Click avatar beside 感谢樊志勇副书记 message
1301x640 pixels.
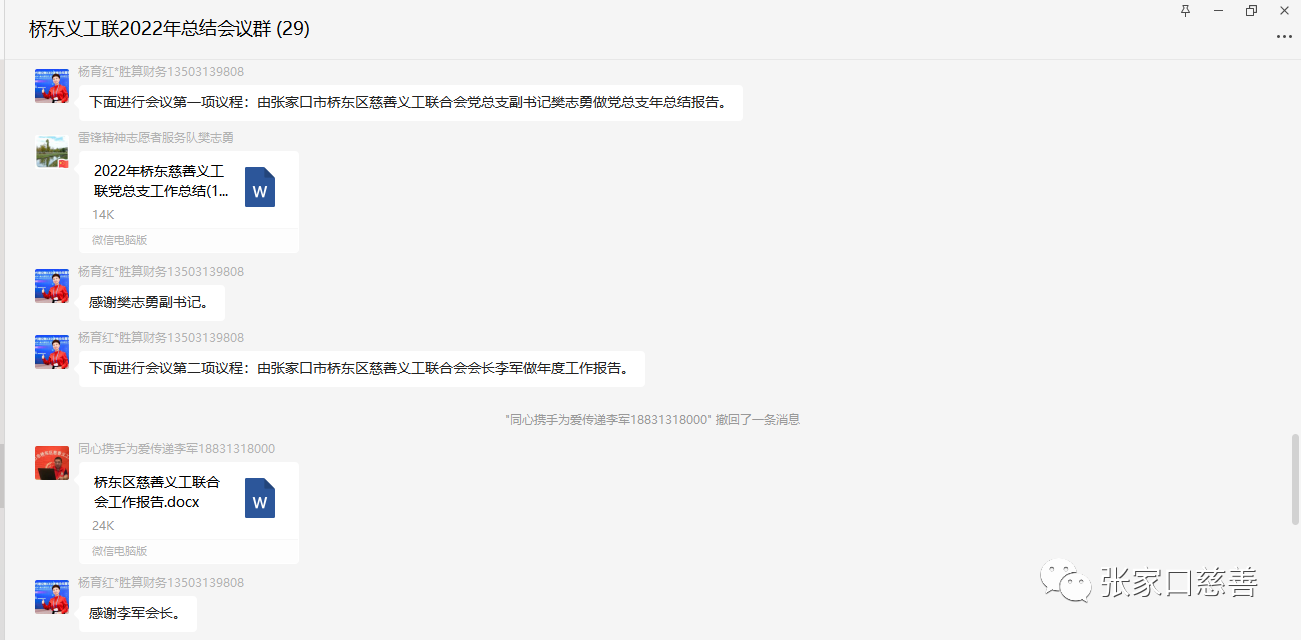[x=52, y=286]
